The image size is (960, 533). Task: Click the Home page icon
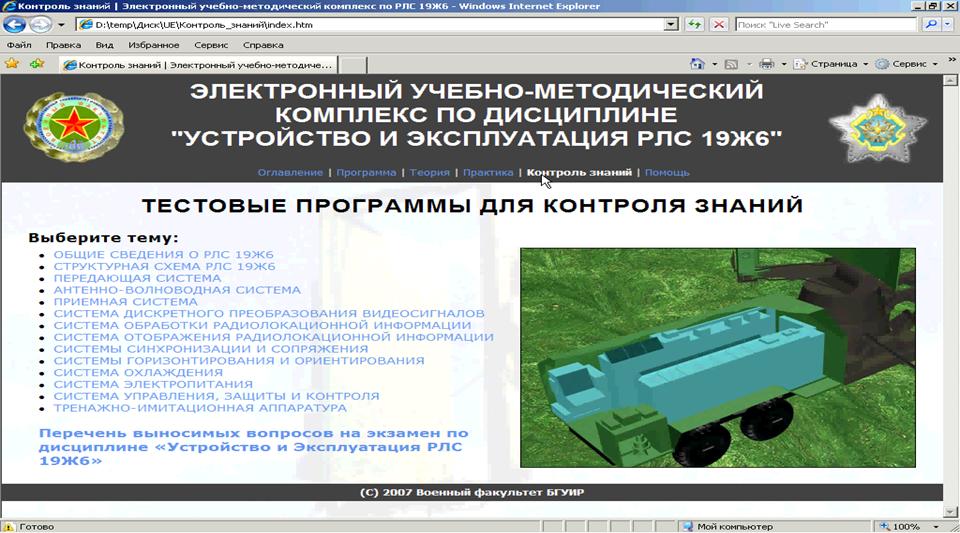tap(697, 64)
